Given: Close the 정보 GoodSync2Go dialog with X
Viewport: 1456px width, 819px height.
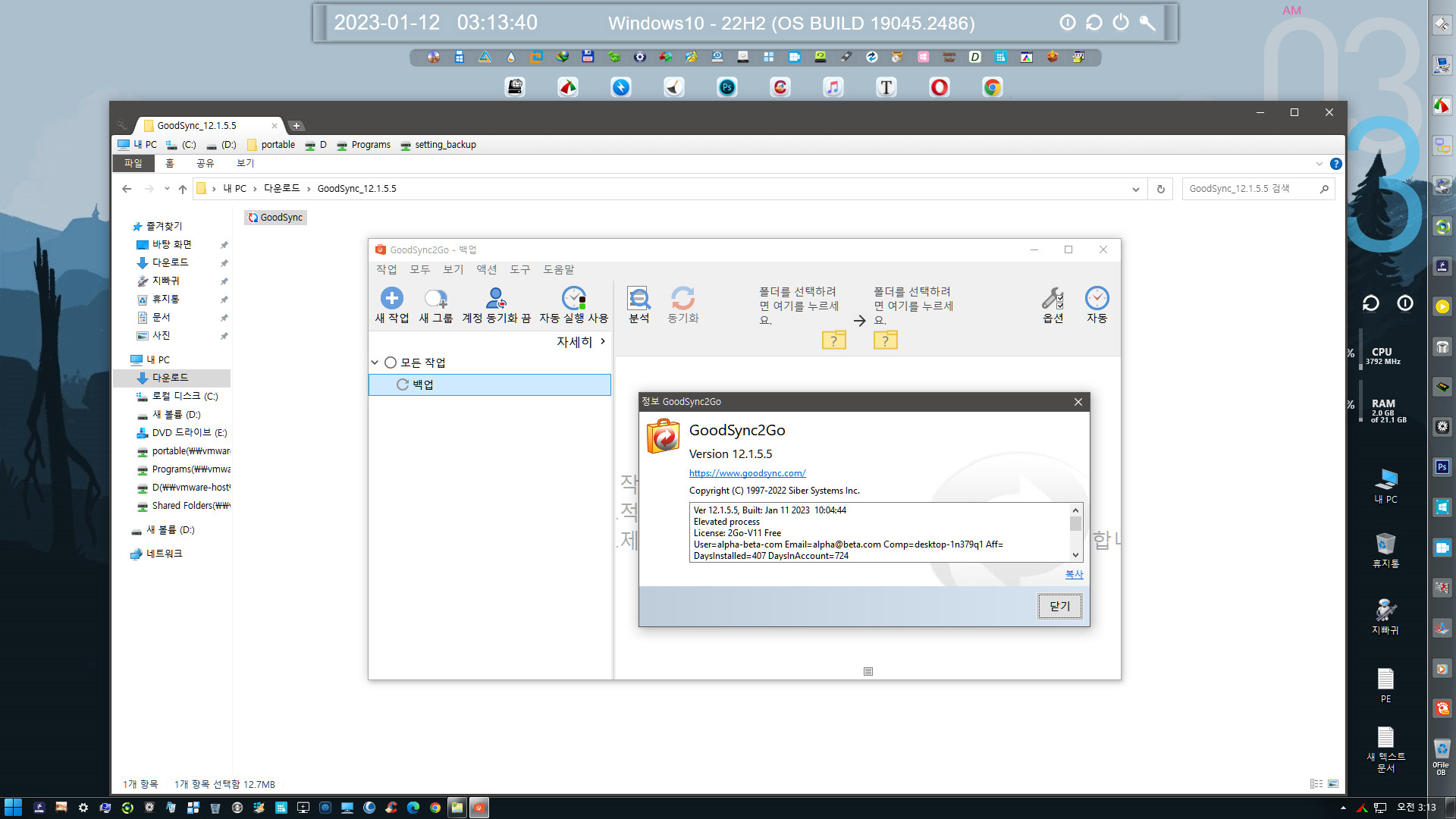Looking at the screenshot, I should click(x=1078, y=402).
